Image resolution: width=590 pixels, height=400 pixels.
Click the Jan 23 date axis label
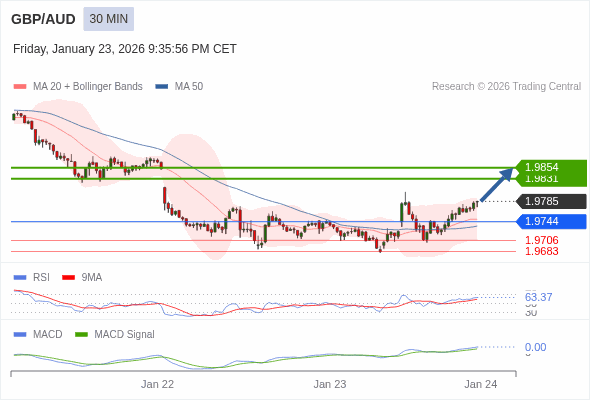pos(330,384)
